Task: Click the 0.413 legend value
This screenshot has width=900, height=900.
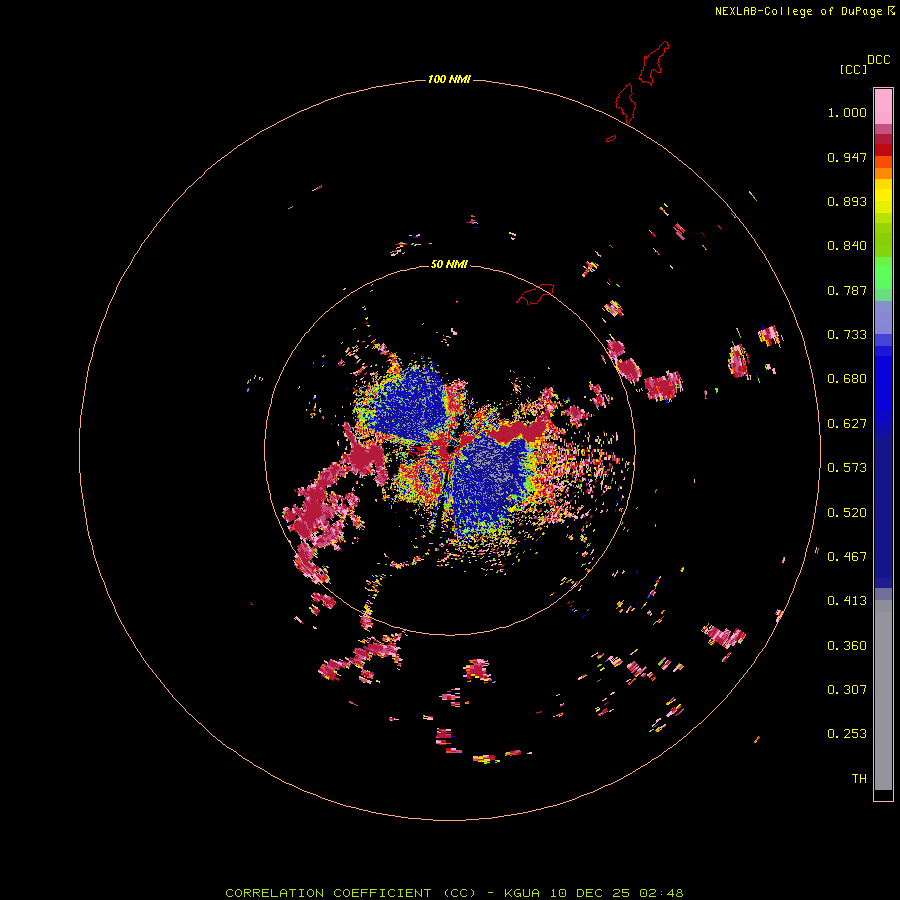Action: [x=847, y=601]
